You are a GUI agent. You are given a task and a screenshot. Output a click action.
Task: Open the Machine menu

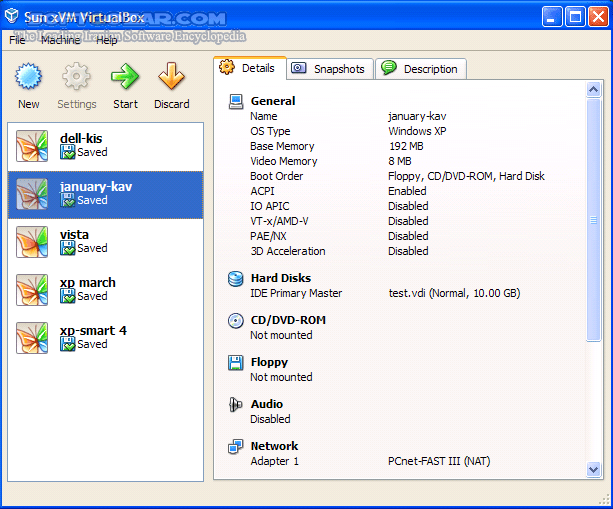point(61,40)
